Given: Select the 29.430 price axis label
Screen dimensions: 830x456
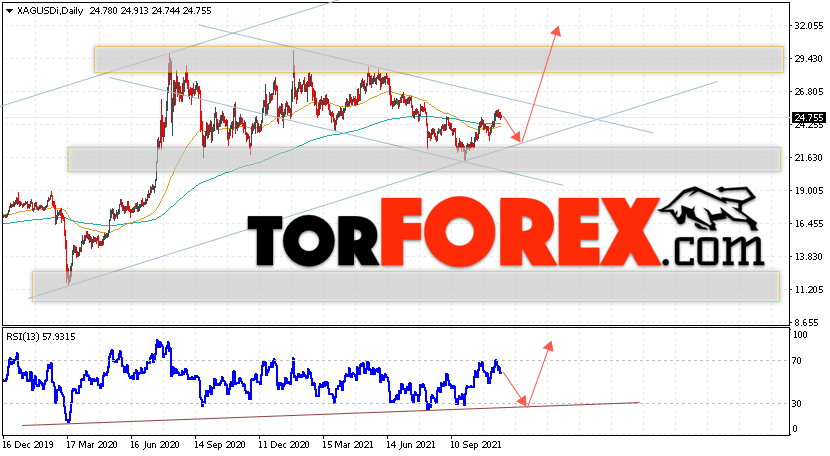Looking at the screenshot, I should 809,59.
